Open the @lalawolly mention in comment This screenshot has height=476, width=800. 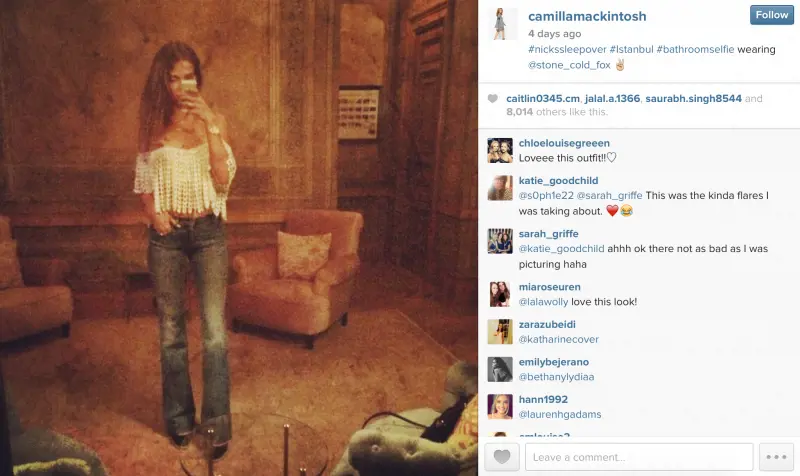pos(543,302)
